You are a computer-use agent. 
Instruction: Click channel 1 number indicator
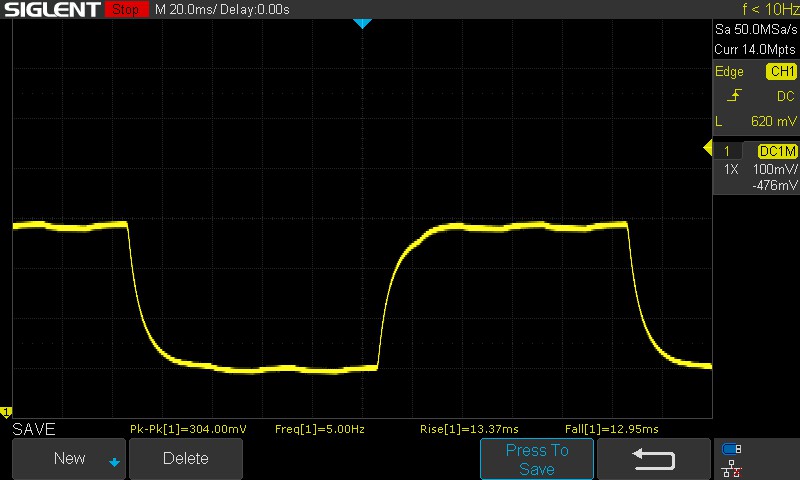[727, 151]
